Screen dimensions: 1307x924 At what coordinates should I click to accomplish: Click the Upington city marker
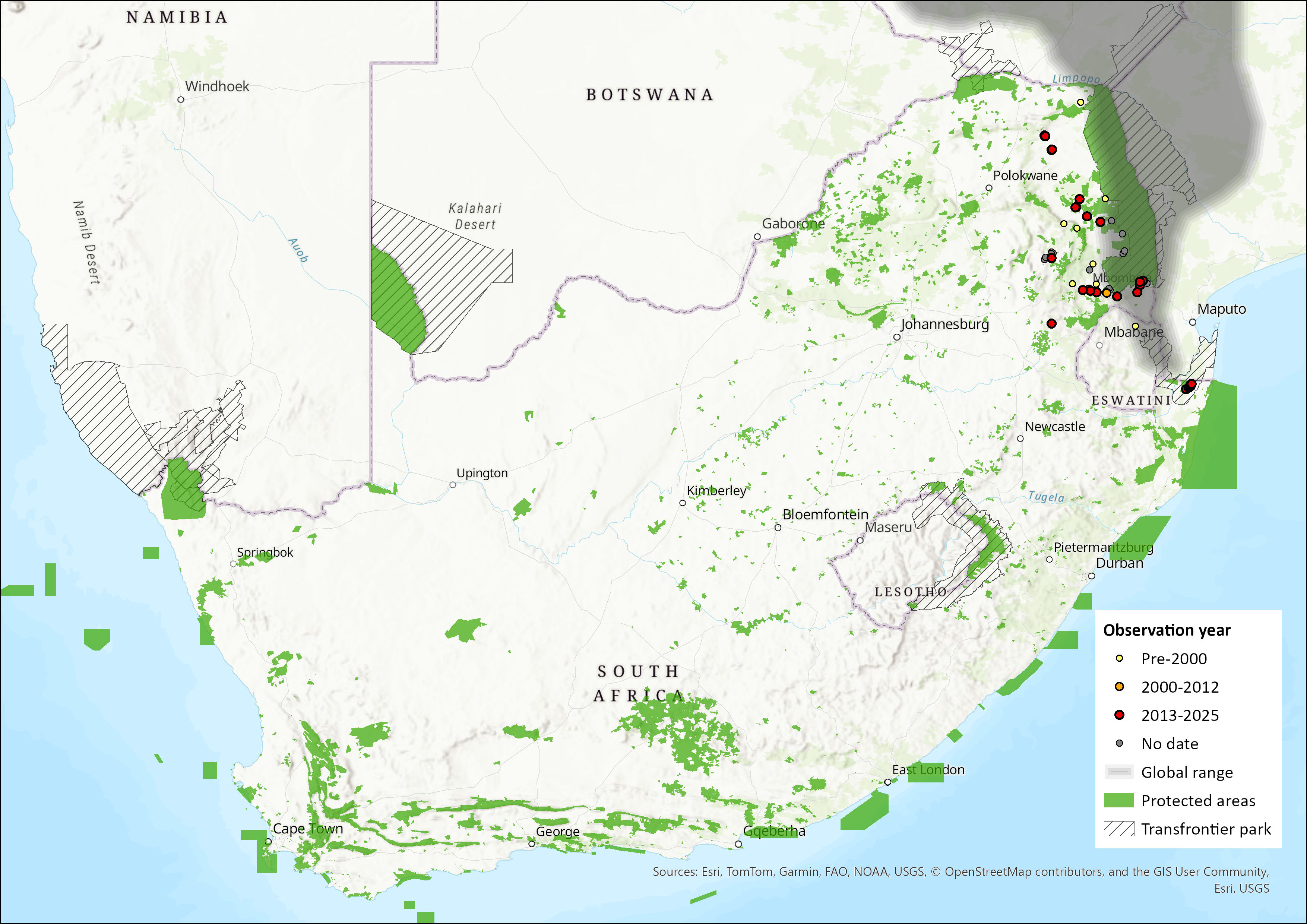pyautogui.click(x=453, y=485)
